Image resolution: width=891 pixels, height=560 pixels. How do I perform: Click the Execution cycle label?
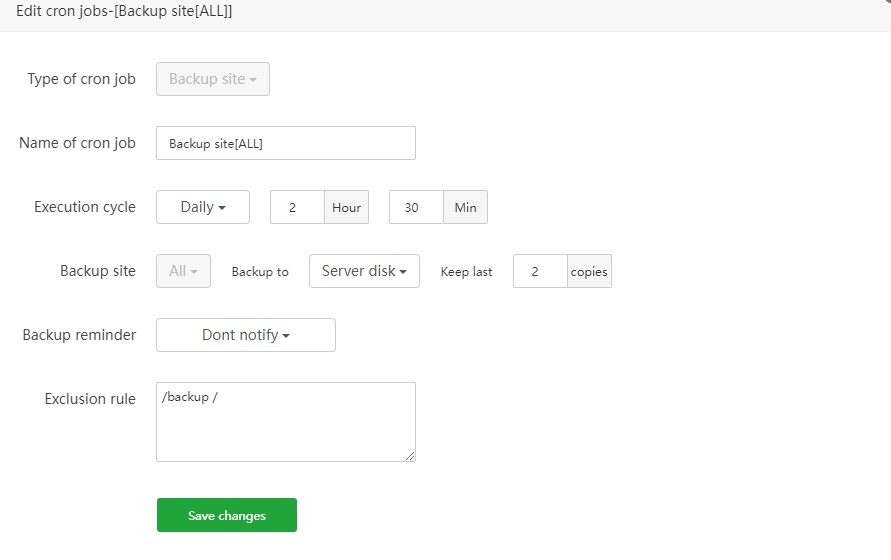point(85,207)
